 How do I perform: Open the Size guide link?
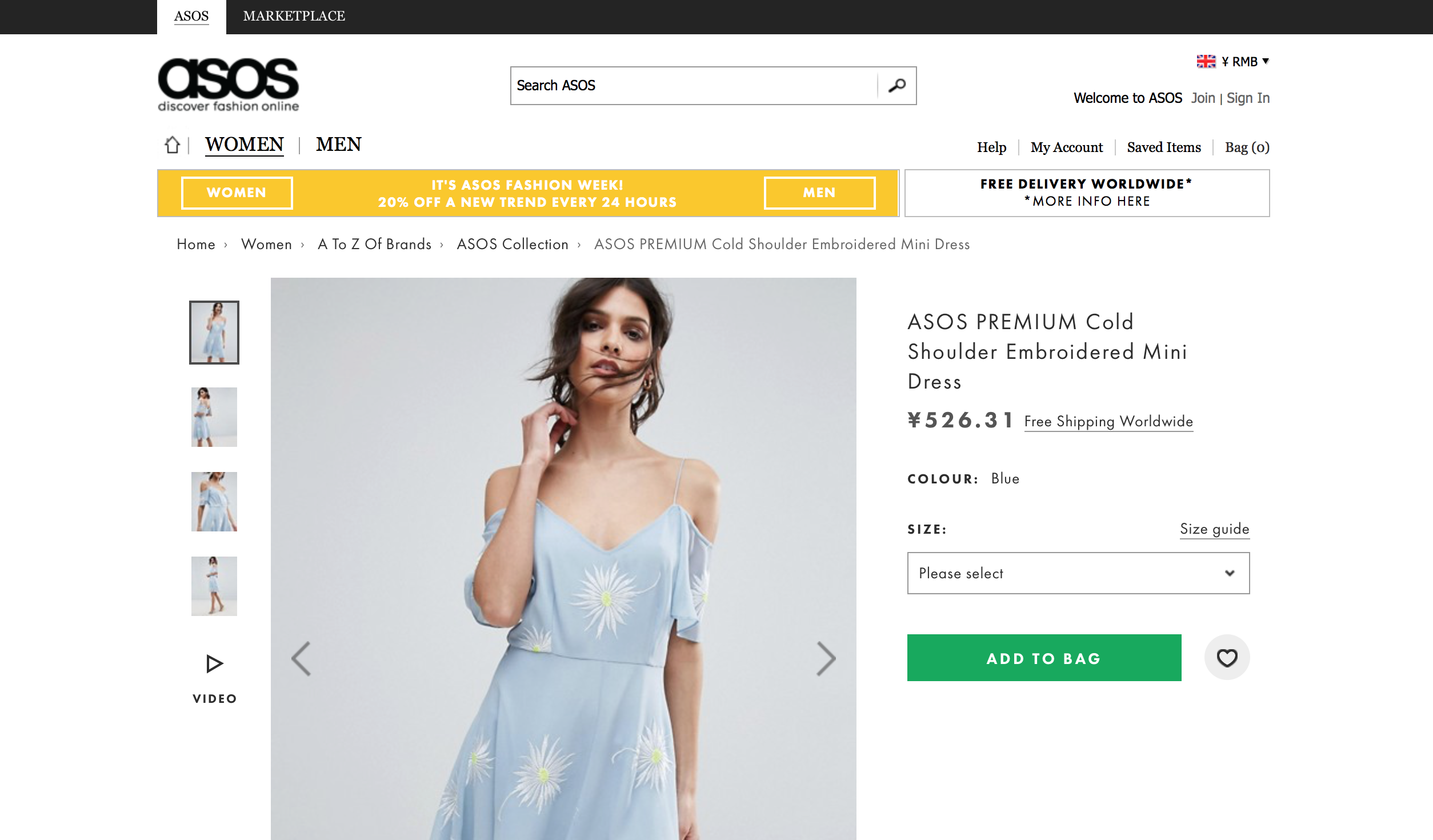[1214, 529]
